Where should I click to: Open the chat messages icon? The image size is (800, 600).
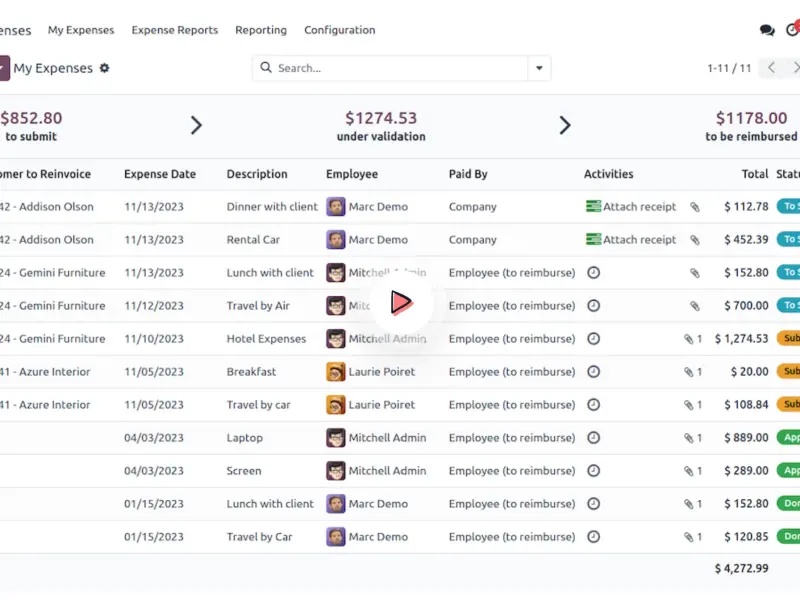[767, 30]
